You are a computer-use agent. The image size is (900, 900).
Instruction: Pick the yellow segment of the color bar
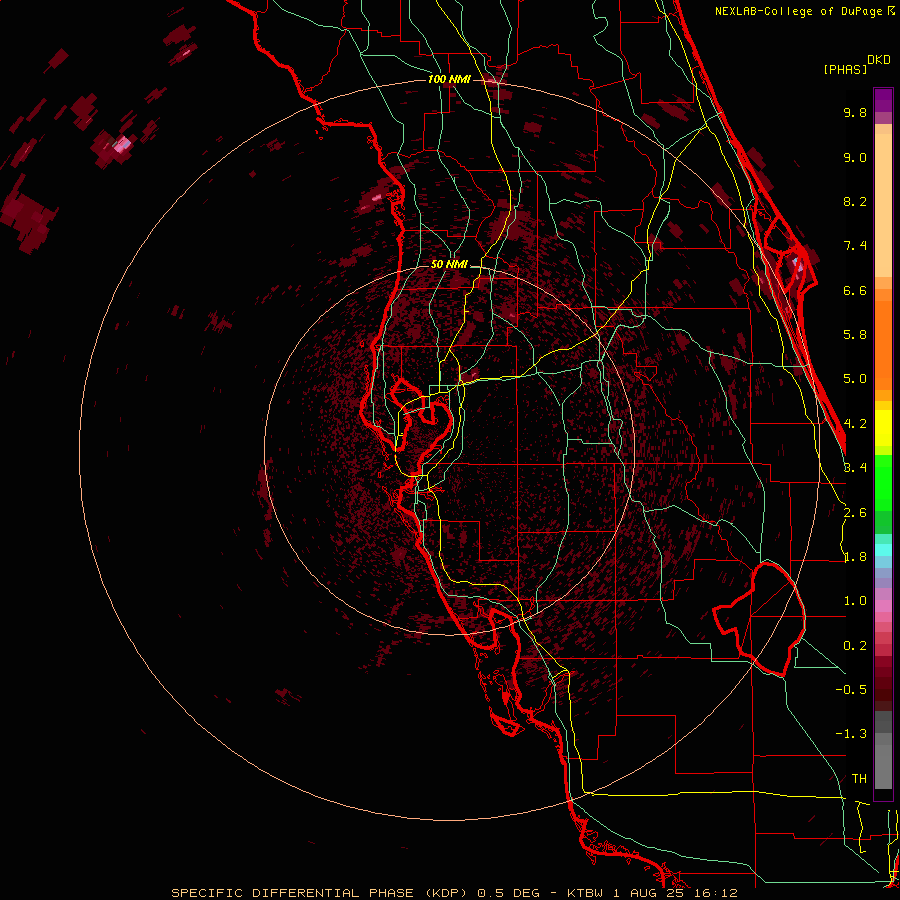(x=883, y=428)
